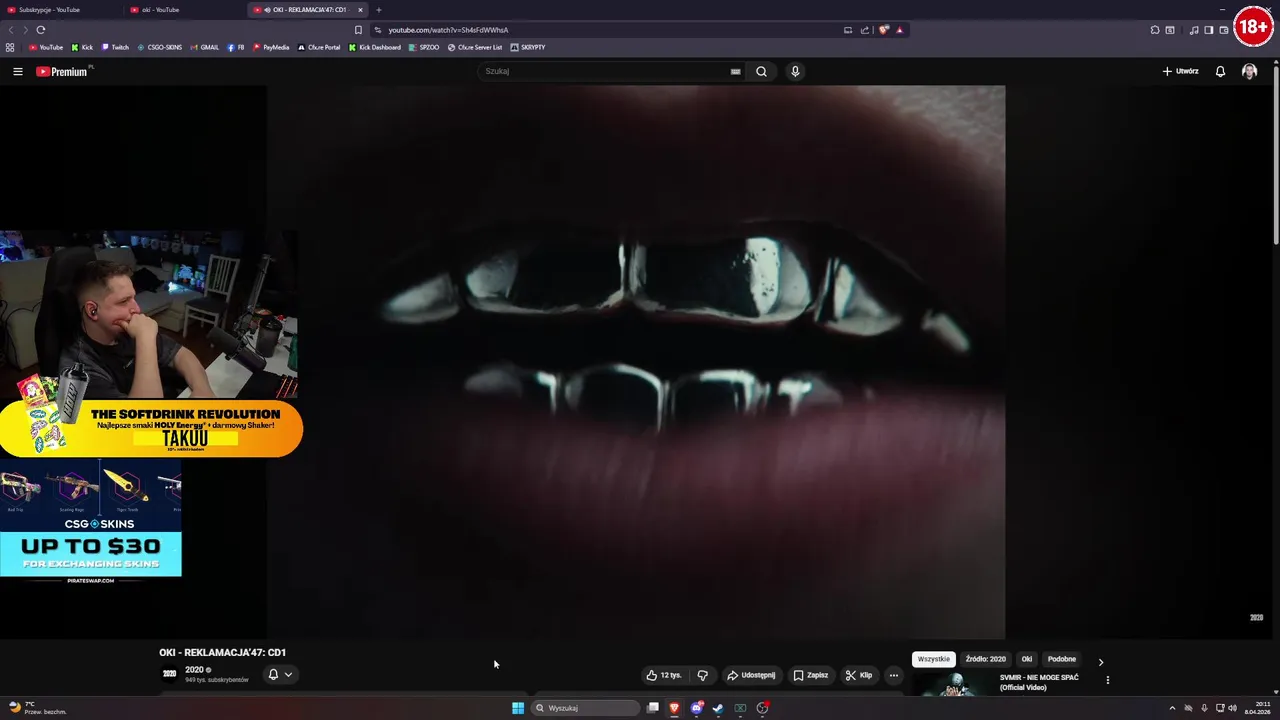Viewport: 1280px width, 720px height.
Task: Open the on-screen keyboard in the search box
Action: 735,71
